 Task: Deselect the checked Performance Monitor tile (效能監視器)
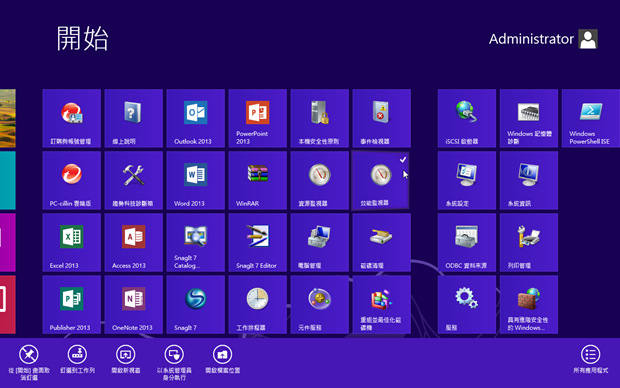point(380,180)
